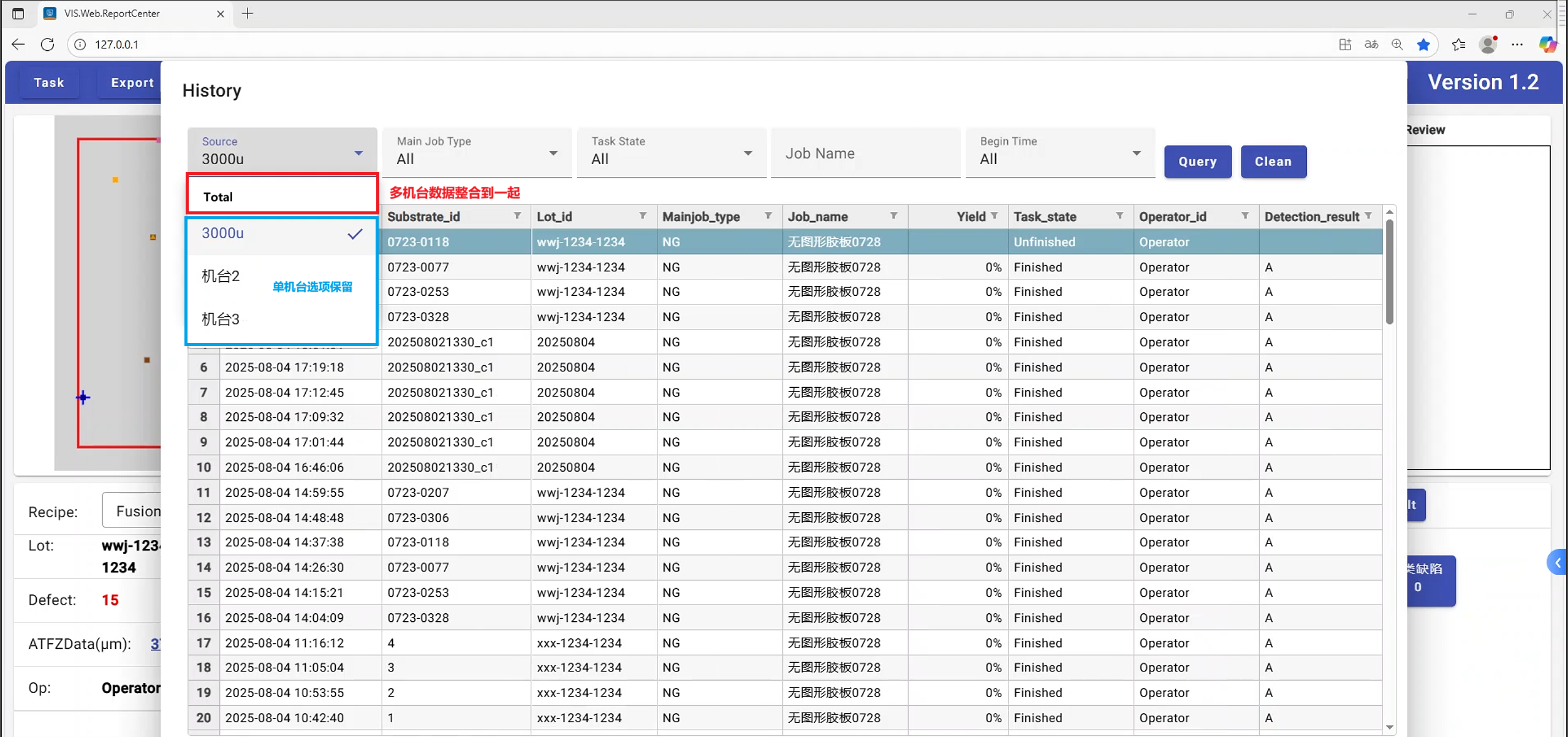Viewport: 1568px width, 737px height.
Task: Open the browser zoom magnifier icon
Action: pos(1396,44)
